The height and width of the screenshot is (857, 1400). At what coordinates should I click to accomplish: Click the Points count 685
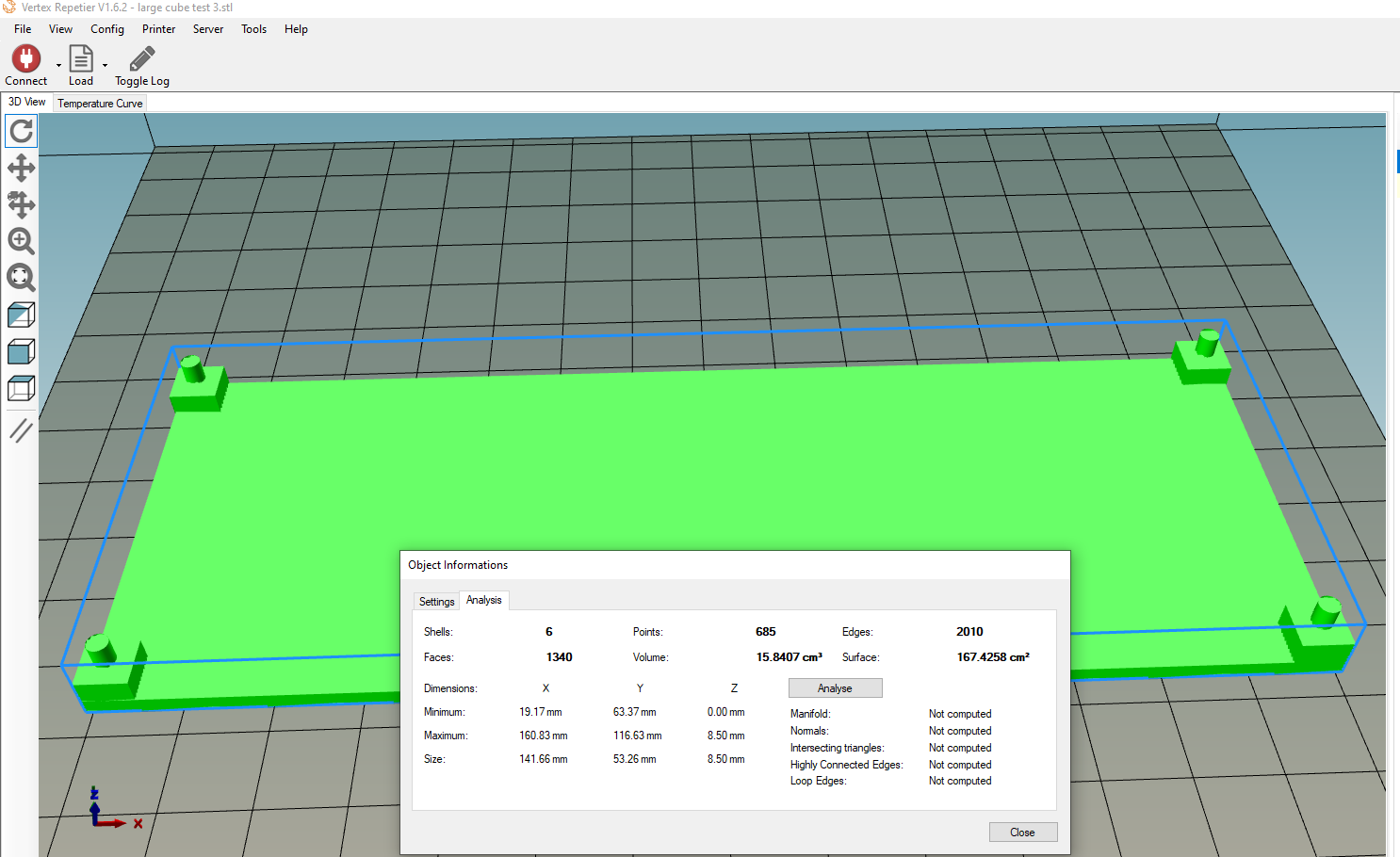766,632
